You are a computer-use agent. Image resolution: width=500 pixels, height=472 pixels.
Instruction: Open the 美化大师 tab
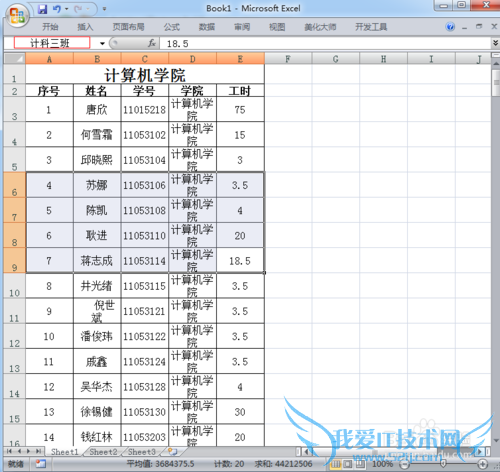coord(320,27)
